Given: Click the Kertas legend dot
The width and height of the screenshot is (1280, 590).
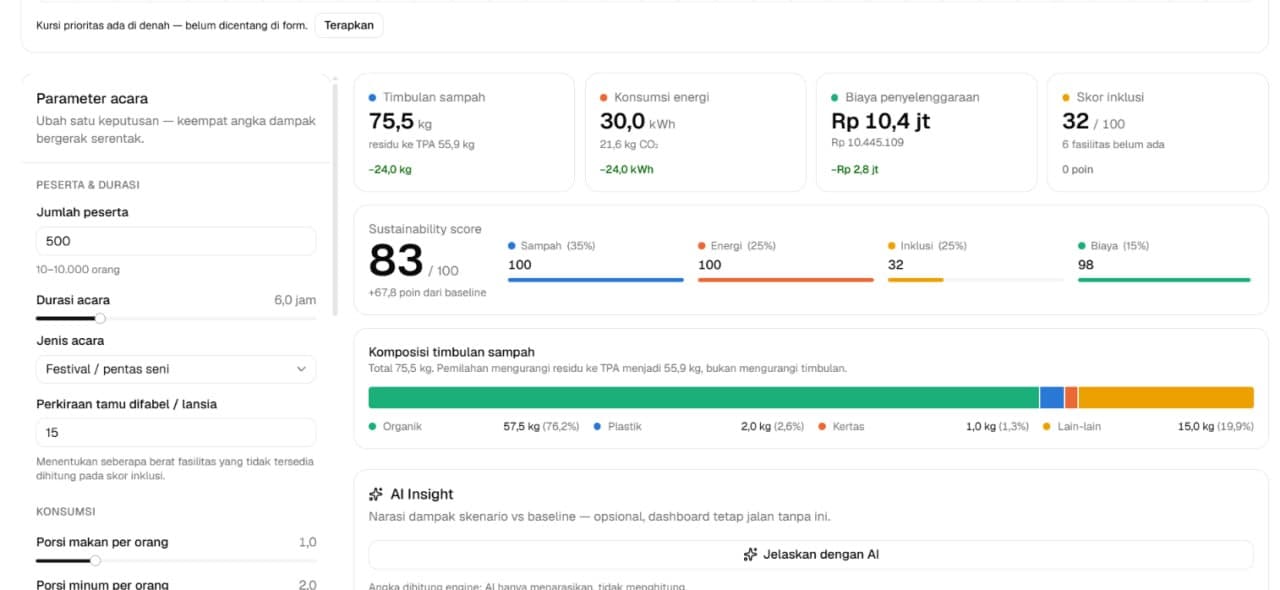Looking at the screenshot, I should click(822, 426).
